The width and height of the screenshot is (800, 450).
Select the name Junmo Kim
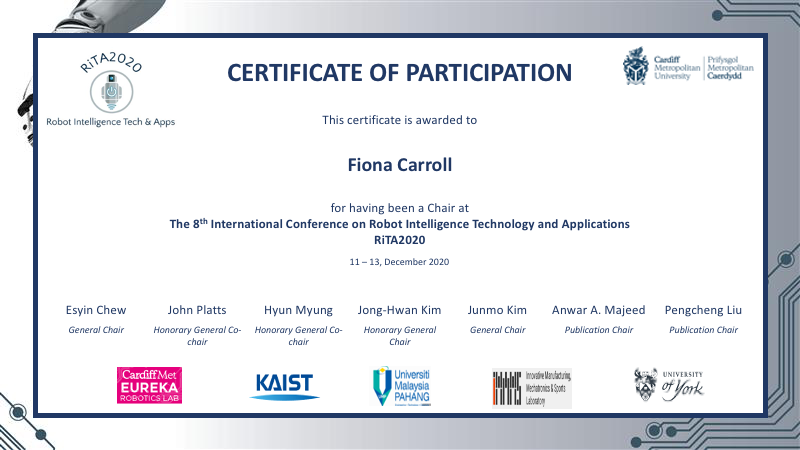497,310
